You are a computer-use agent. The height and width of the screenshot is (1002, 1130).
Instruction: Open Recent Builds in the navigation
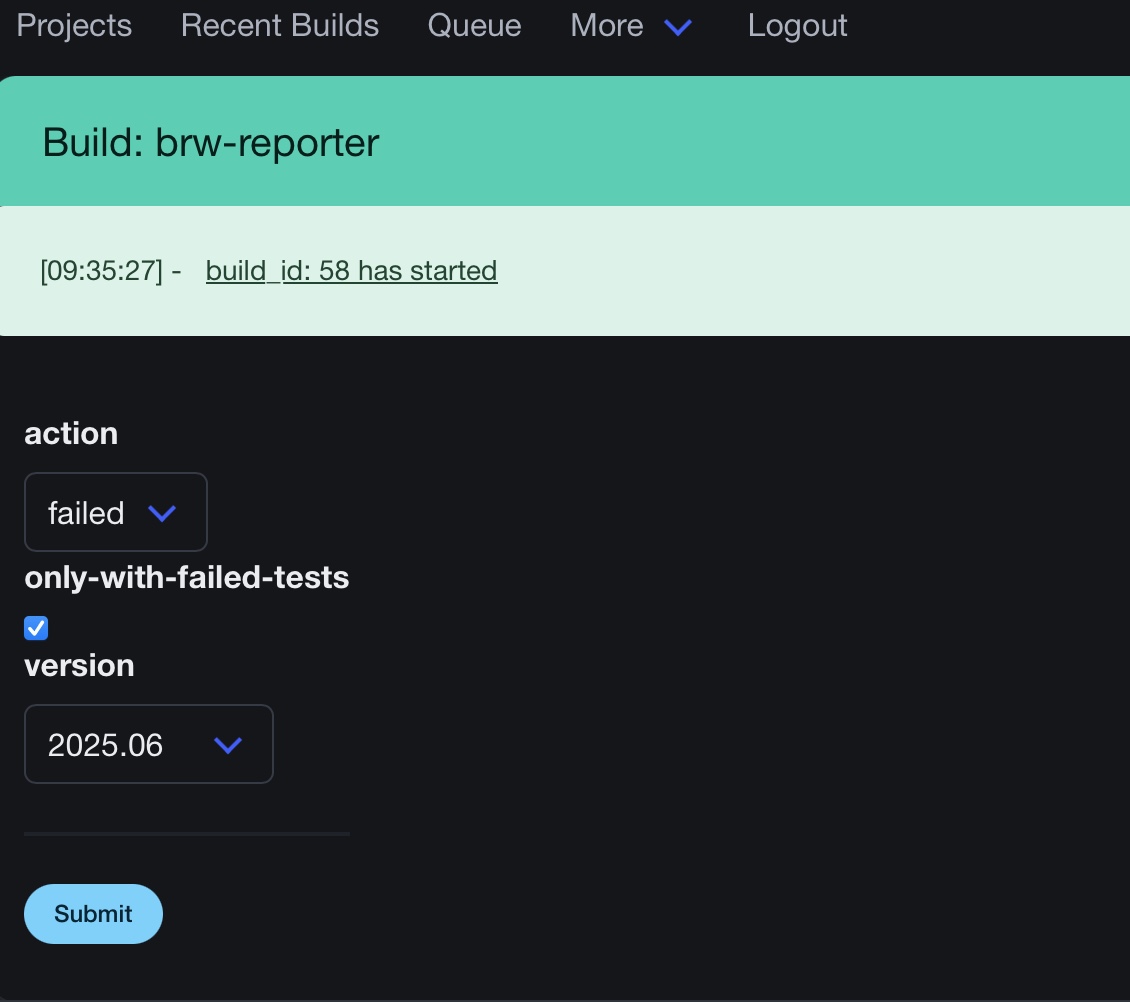(280, 26)
